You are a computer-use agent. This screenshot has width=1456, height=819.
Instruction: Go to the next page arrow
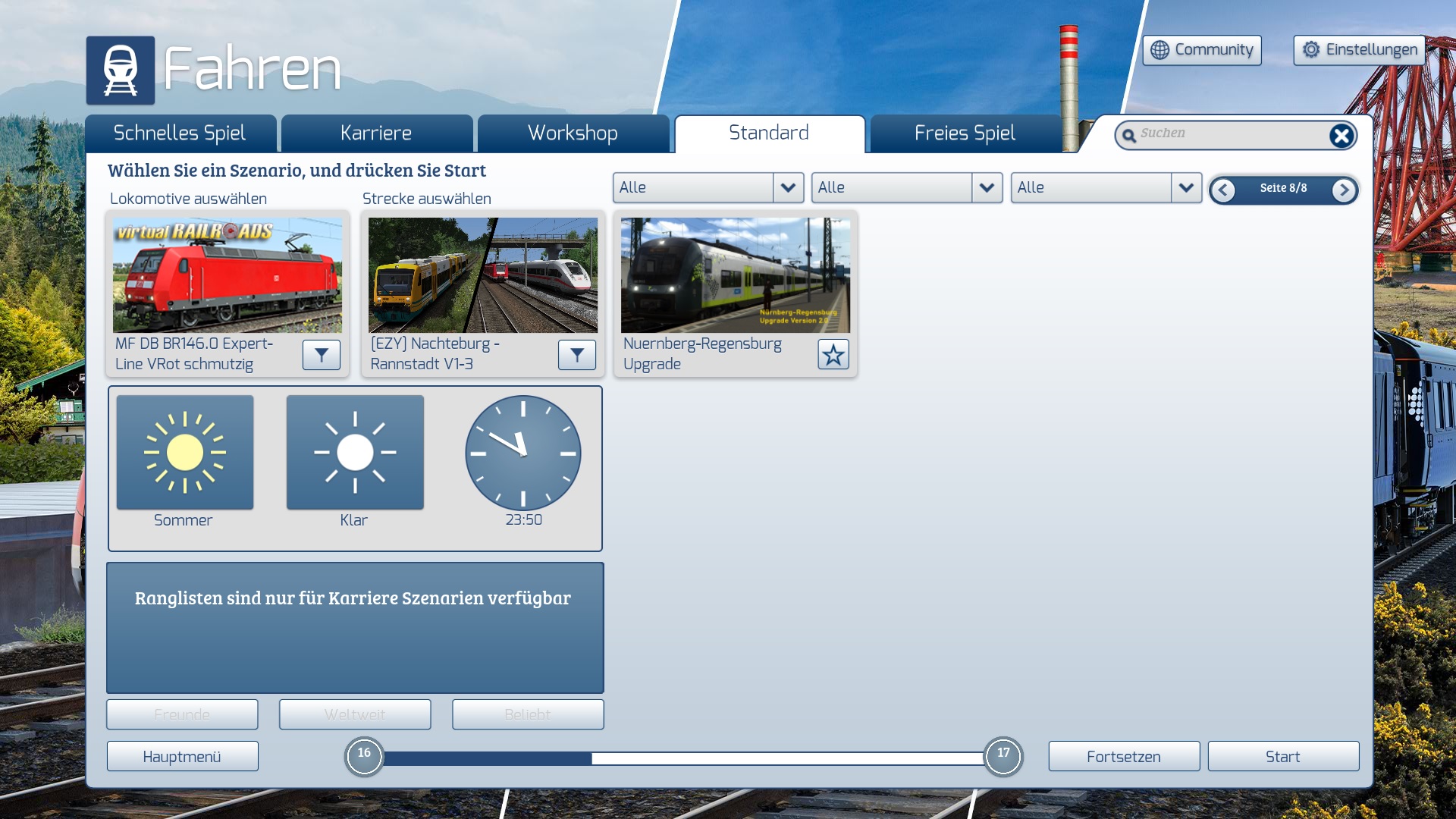coord(1344,190)
